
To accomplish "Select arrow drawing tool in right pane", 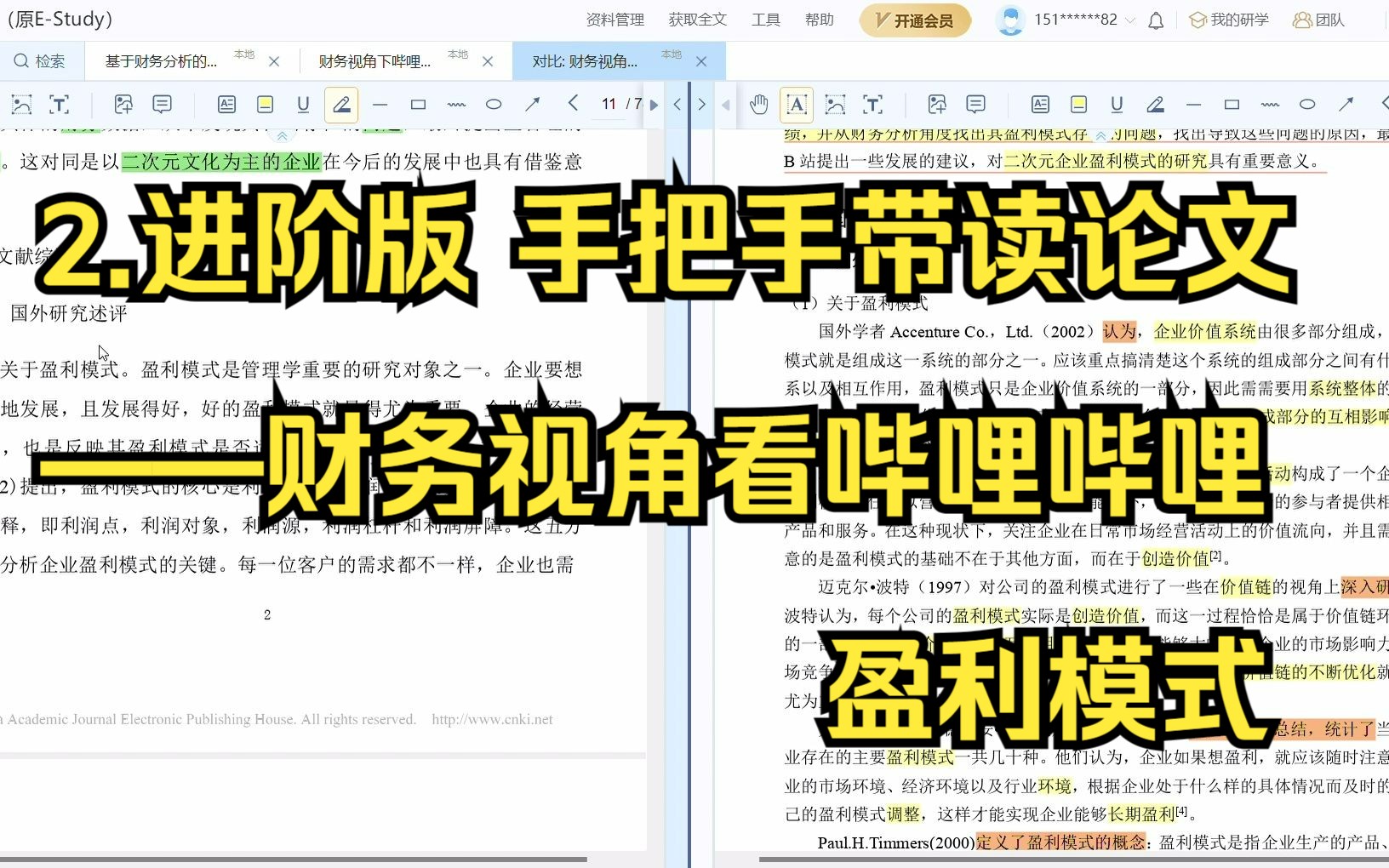I will 1346,105.
